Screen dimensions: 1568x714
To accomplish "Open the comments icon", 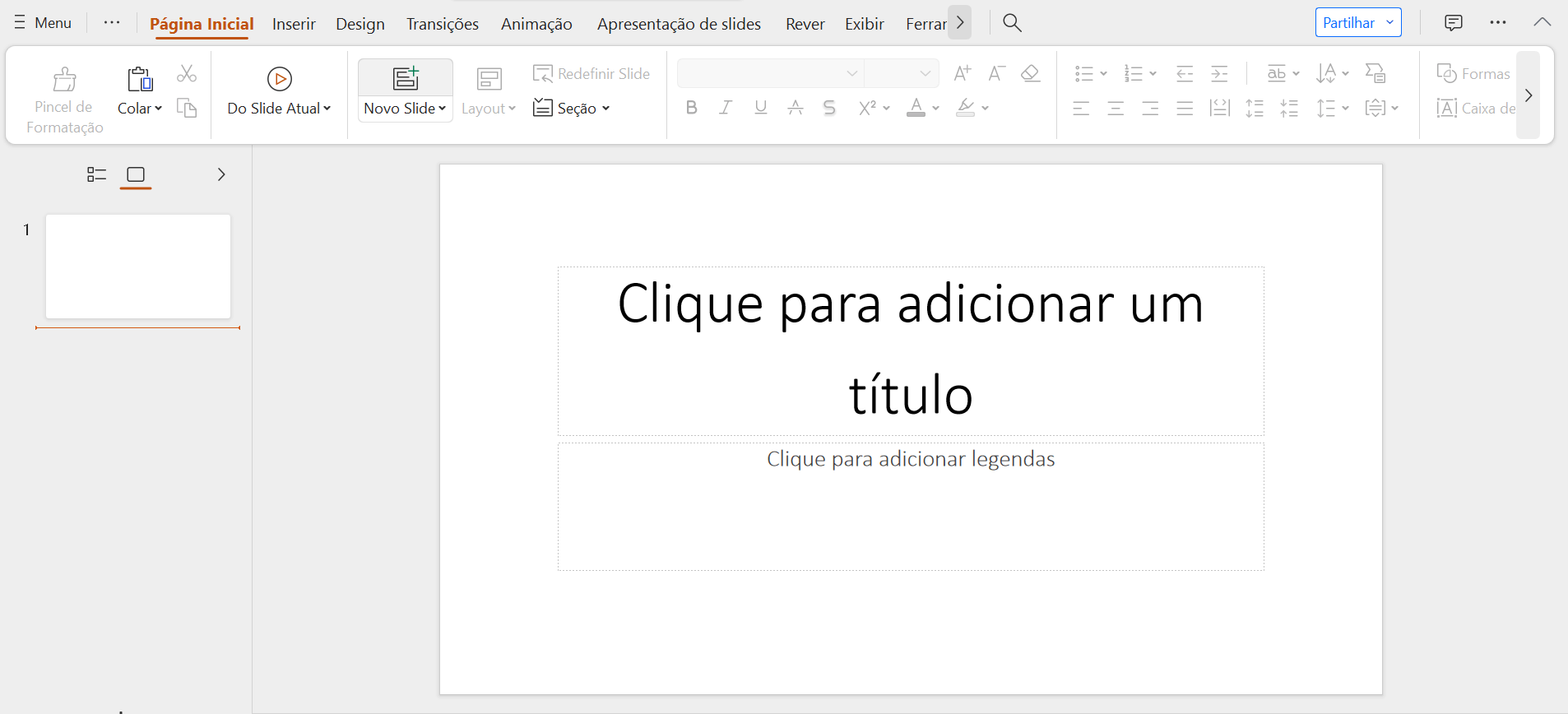I will pyautogui.click(x=1454, y=23).
